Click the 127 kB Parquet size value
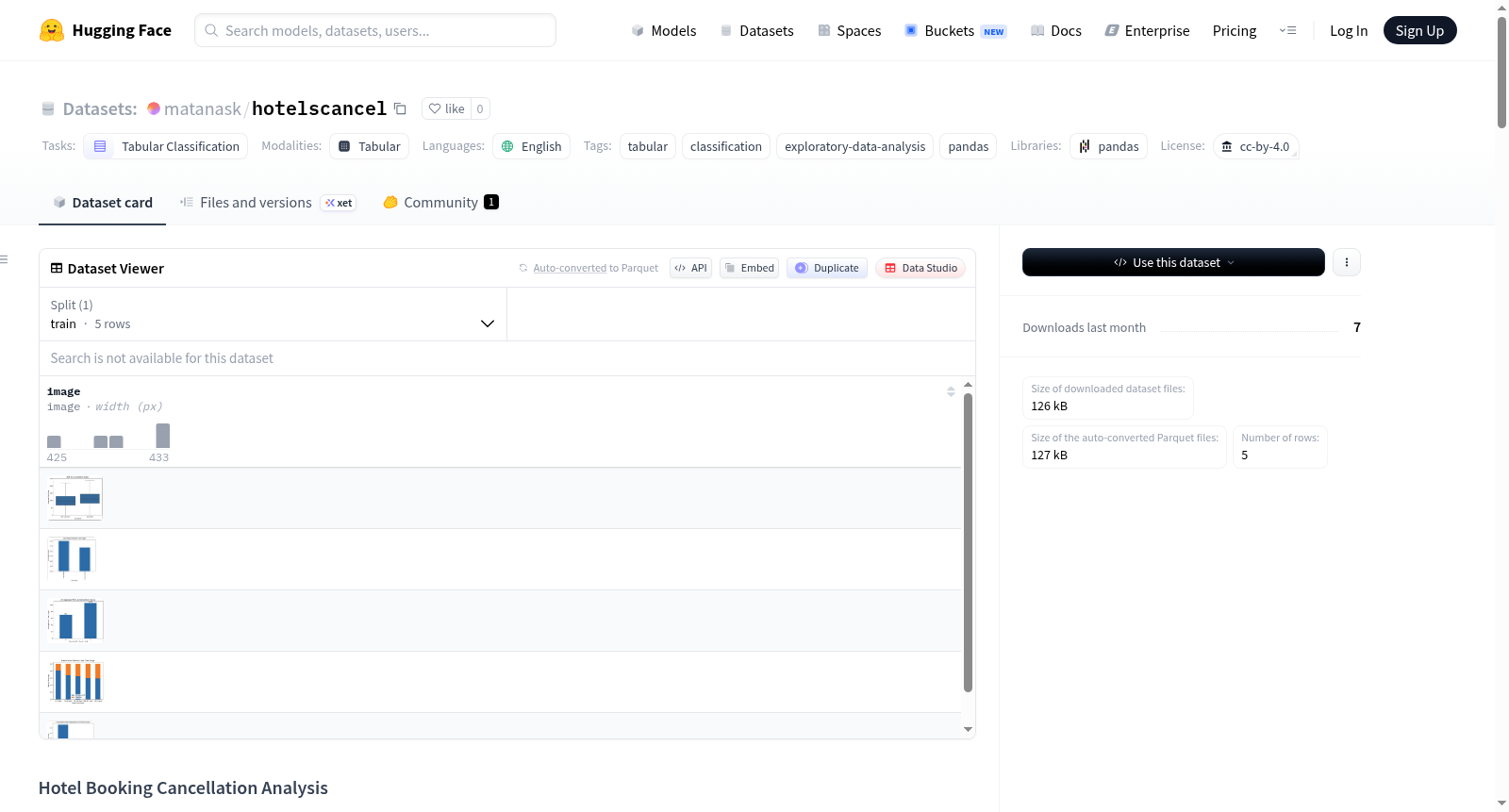 [x=1049, y=455]
